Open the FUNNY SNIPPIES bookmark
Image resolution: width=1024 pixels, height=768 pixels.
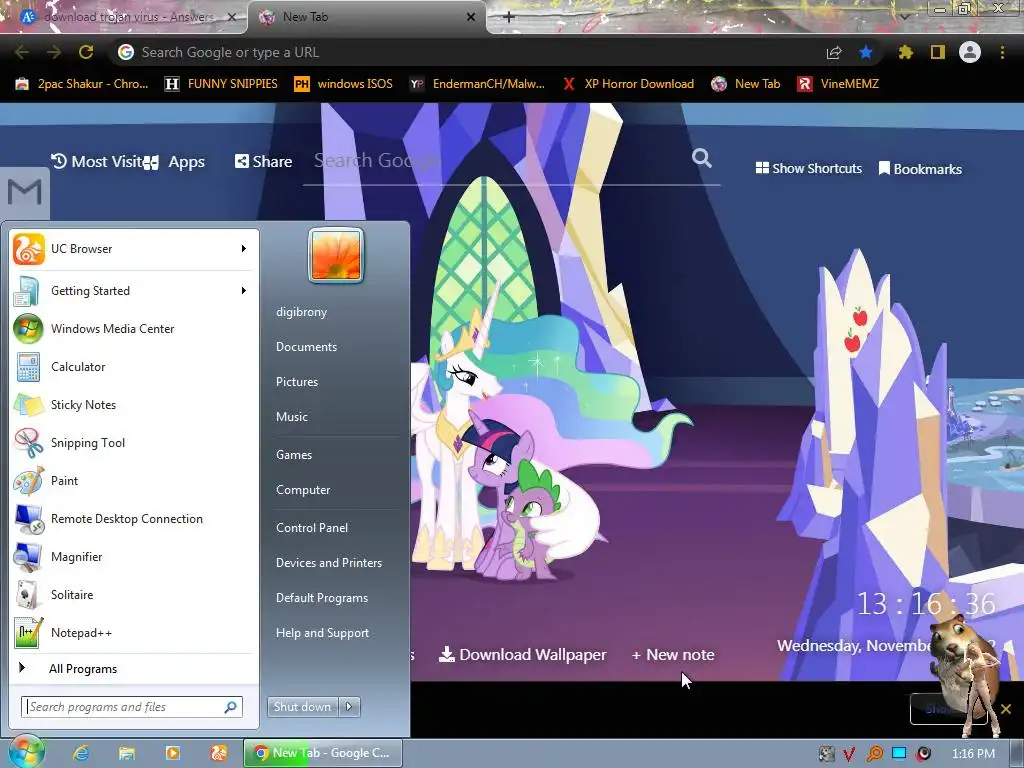point(221,84)
